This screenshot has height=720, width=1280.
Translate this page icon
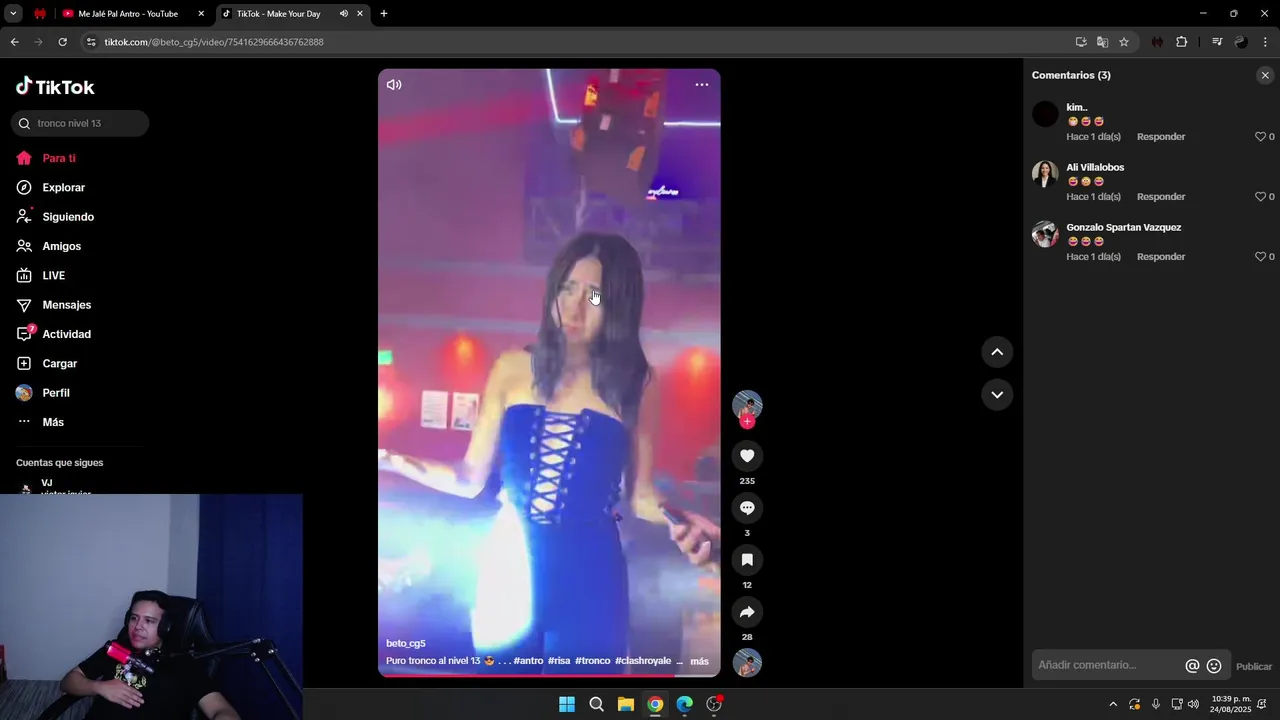click(1102, 42)
